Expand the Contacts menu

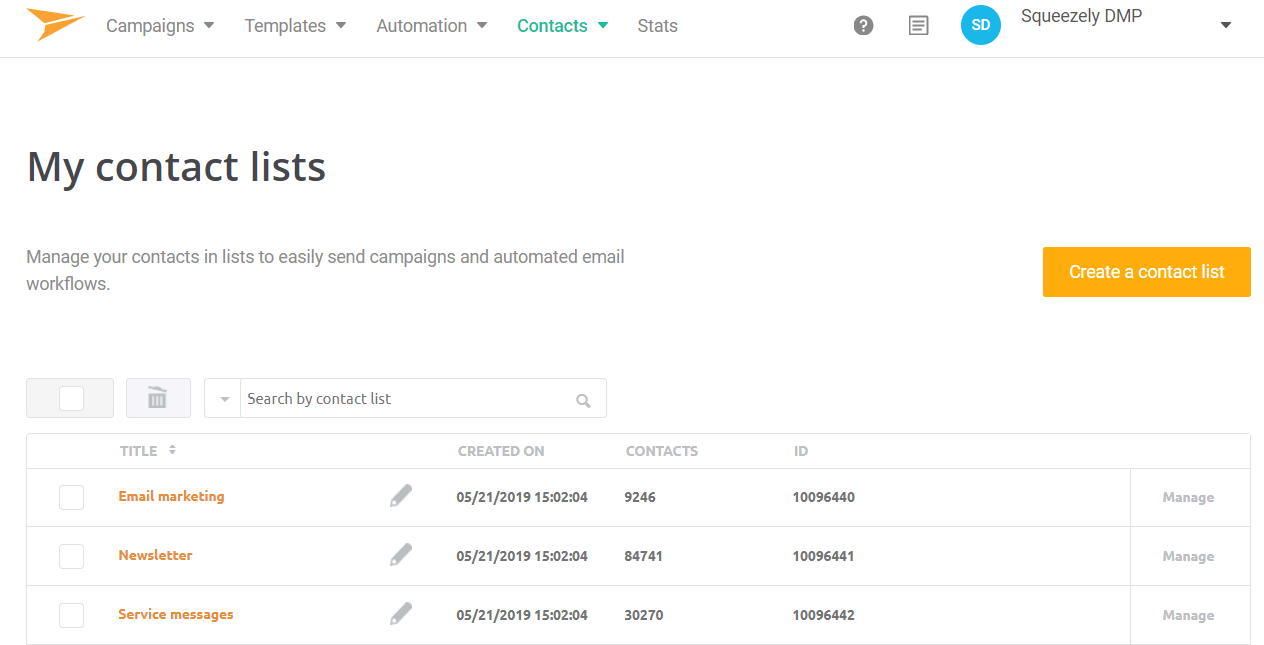pos(563,26)
